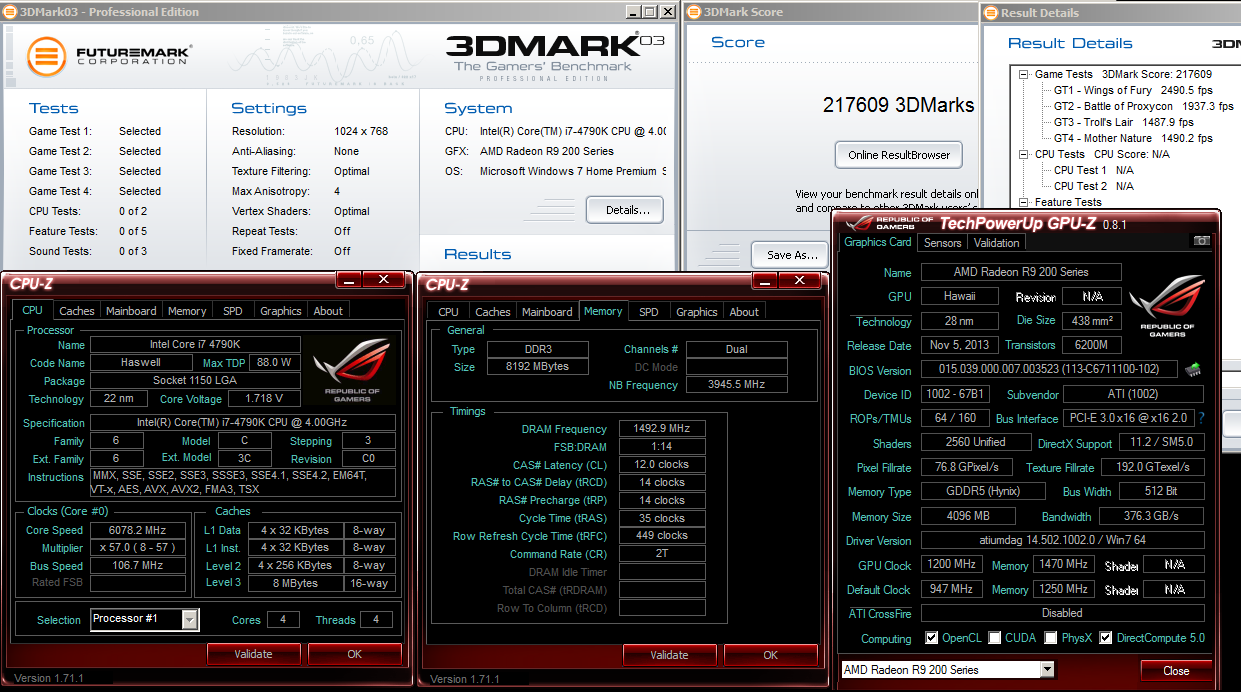Select the Graphics Card tab in GPU-Z
The image size is (1241, 692).
(878, 242)
